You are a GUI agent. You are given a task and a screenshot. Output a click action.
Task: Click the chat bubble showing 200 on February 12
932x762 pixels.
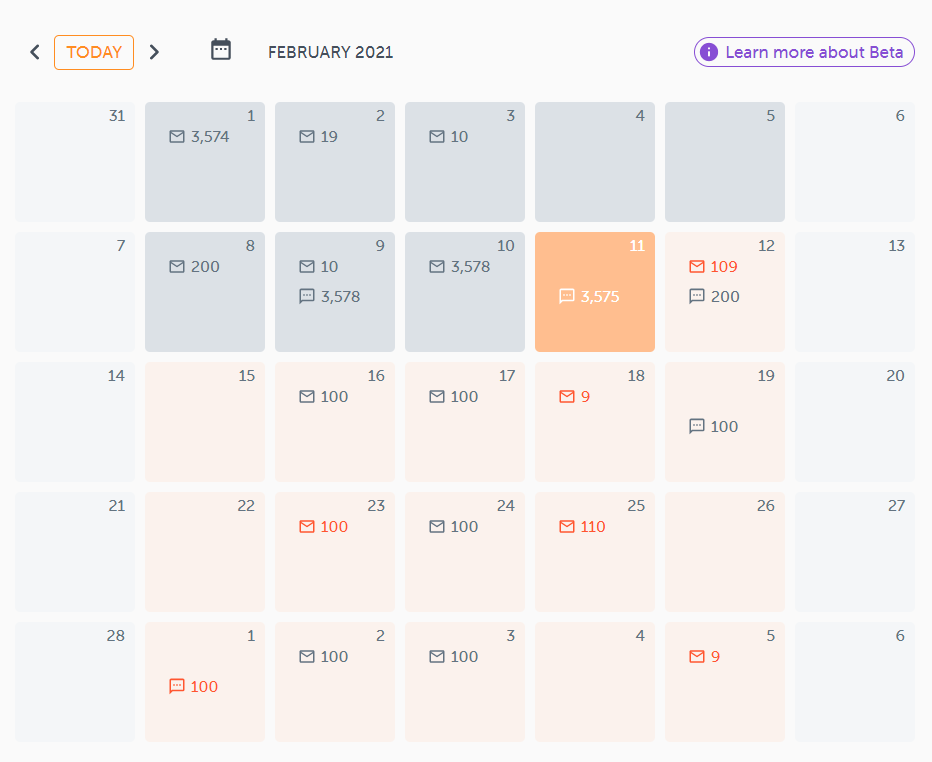pos(696,296)
